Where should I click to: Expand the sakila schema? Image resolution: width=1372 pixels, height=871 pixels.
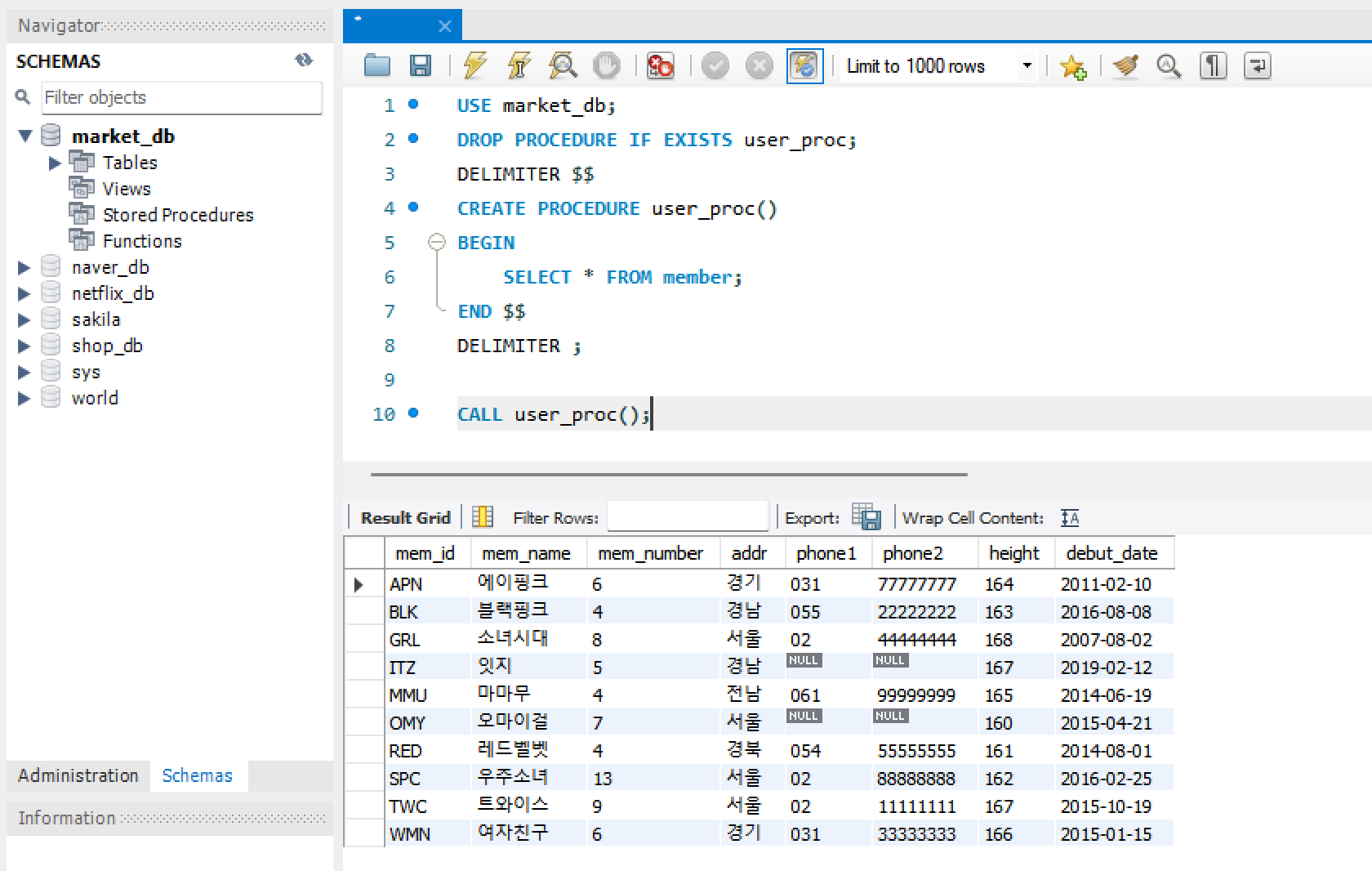pos(24,319)
